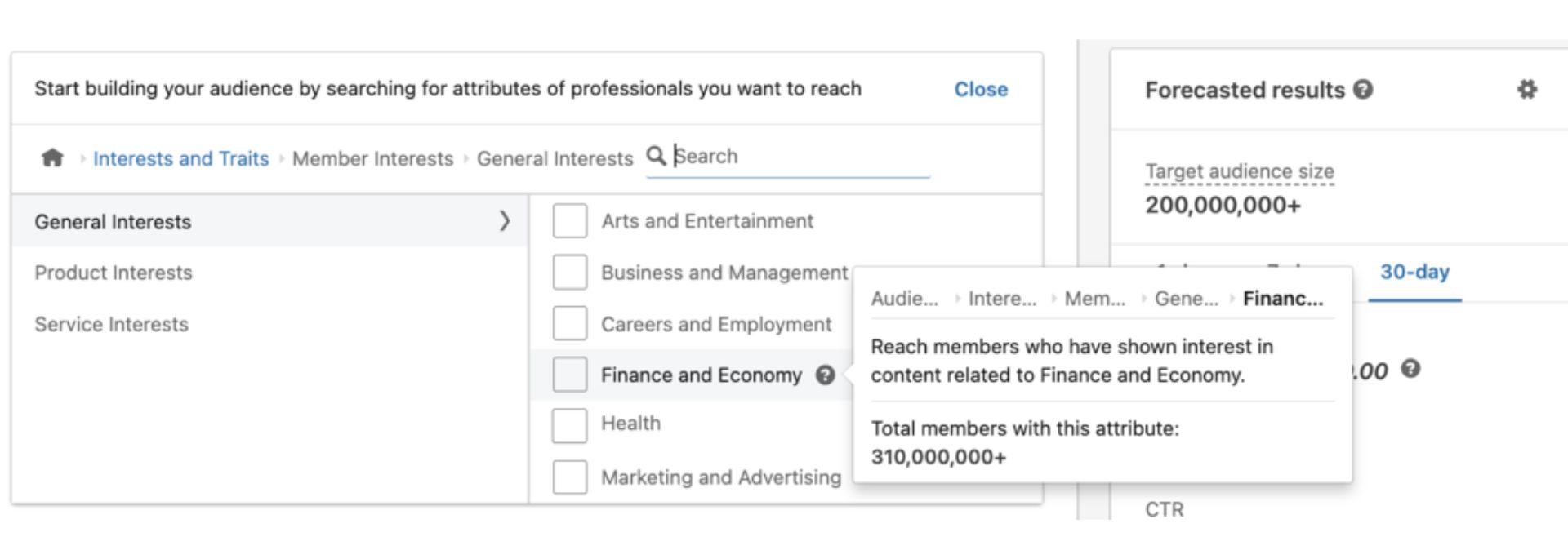Screen dimensions: 1568x559
Task: Check the Arts and Entertainment checkbox
Action: pos(569,220)
